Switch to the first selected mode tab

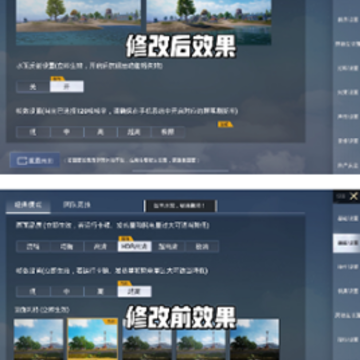coord(28,205)
